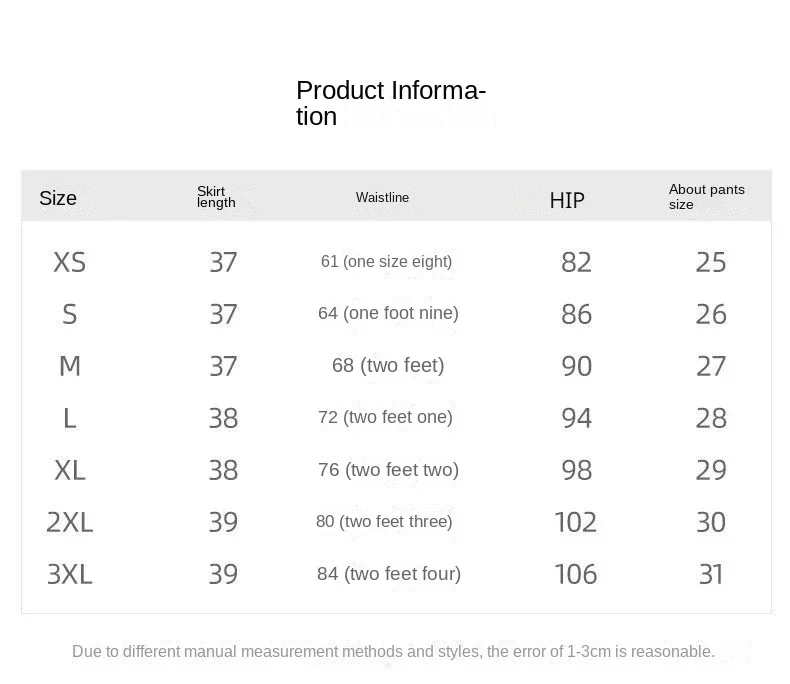Screen dimensions: 790x684
Task: Select the S size row label
Action: click(x=69, y=314)
